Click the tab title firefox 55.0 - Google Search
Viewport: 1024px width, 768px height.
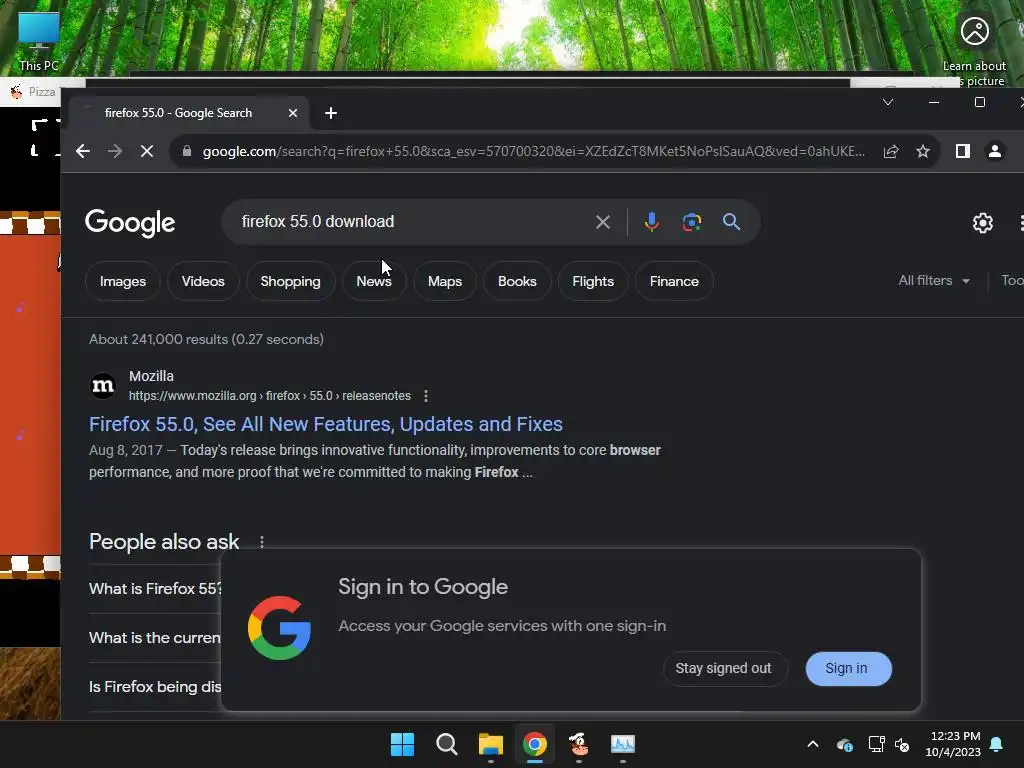[178, 113]
